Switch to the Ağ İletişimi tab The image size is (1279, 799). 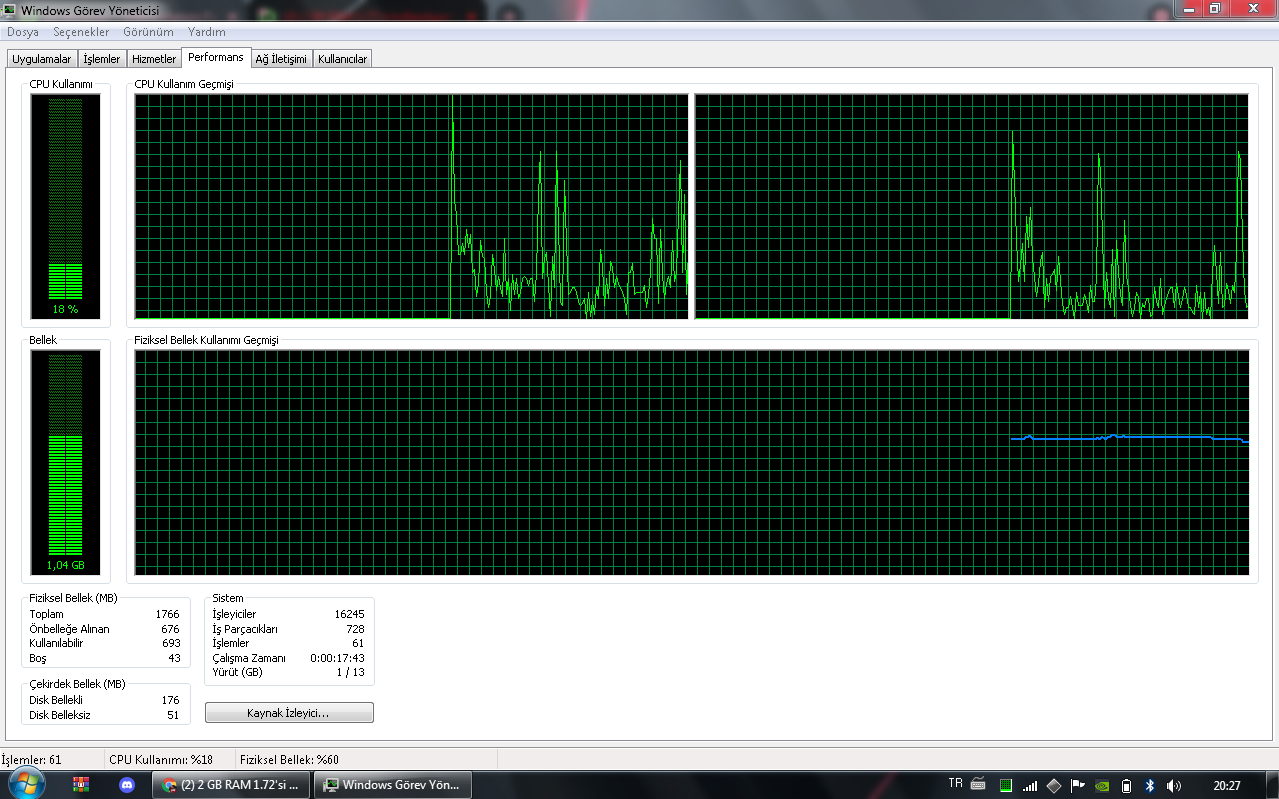pos(281,59)
